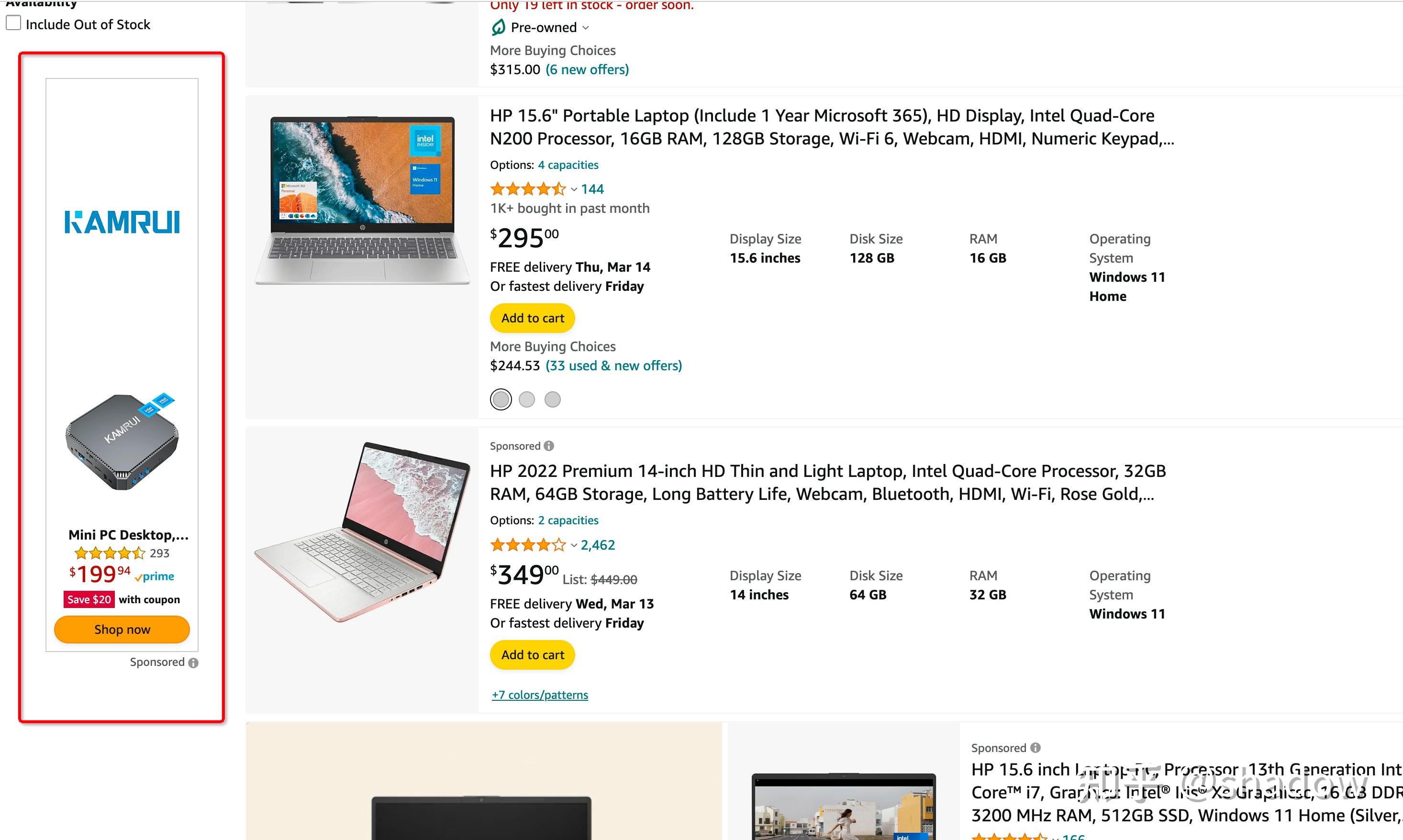
Task: Click the KAMRUI brand logo
Action: click(x=122, y=222)
